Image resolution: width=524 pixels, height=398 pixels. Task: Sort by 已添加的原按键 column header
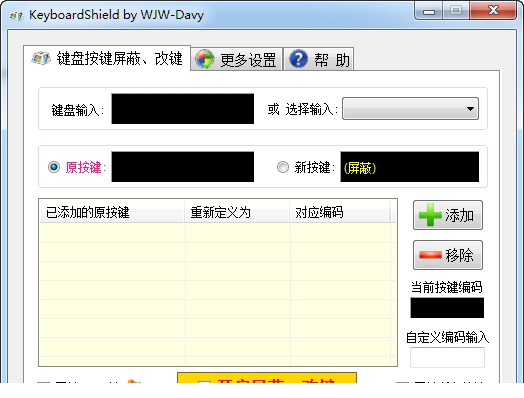(112, 212)
